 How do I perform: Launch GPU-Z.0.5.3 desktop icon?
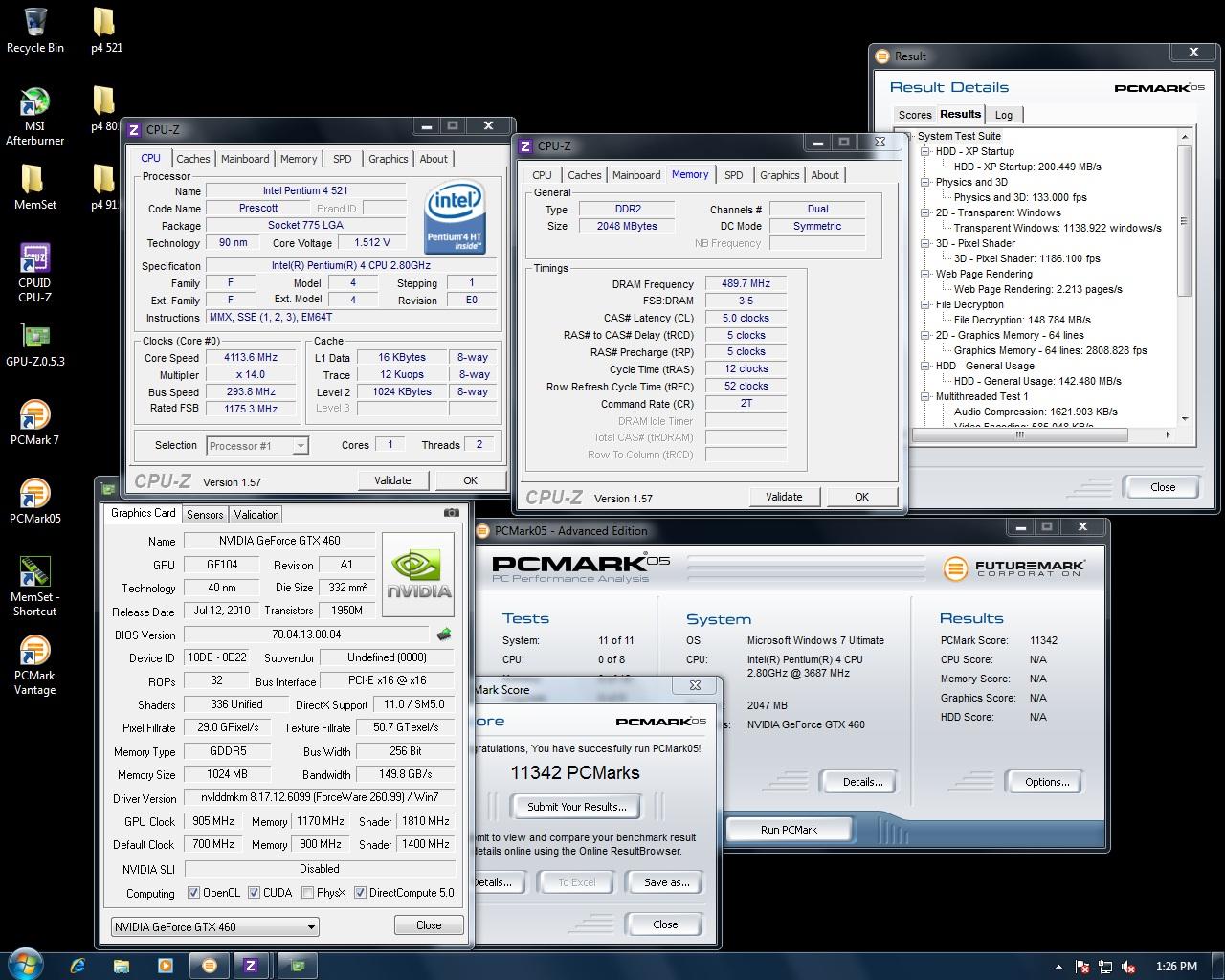pyautogui.click(x=35, y=345)
